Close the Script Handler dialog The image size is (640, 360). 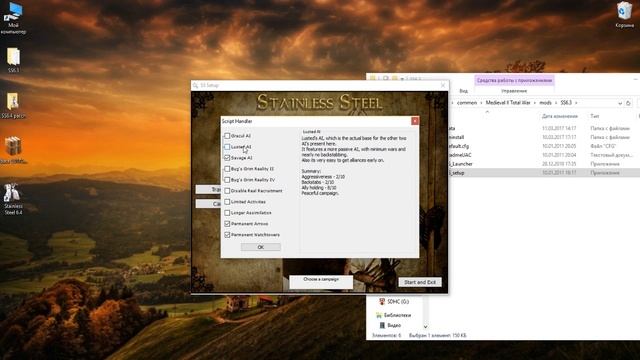[415, 121]
